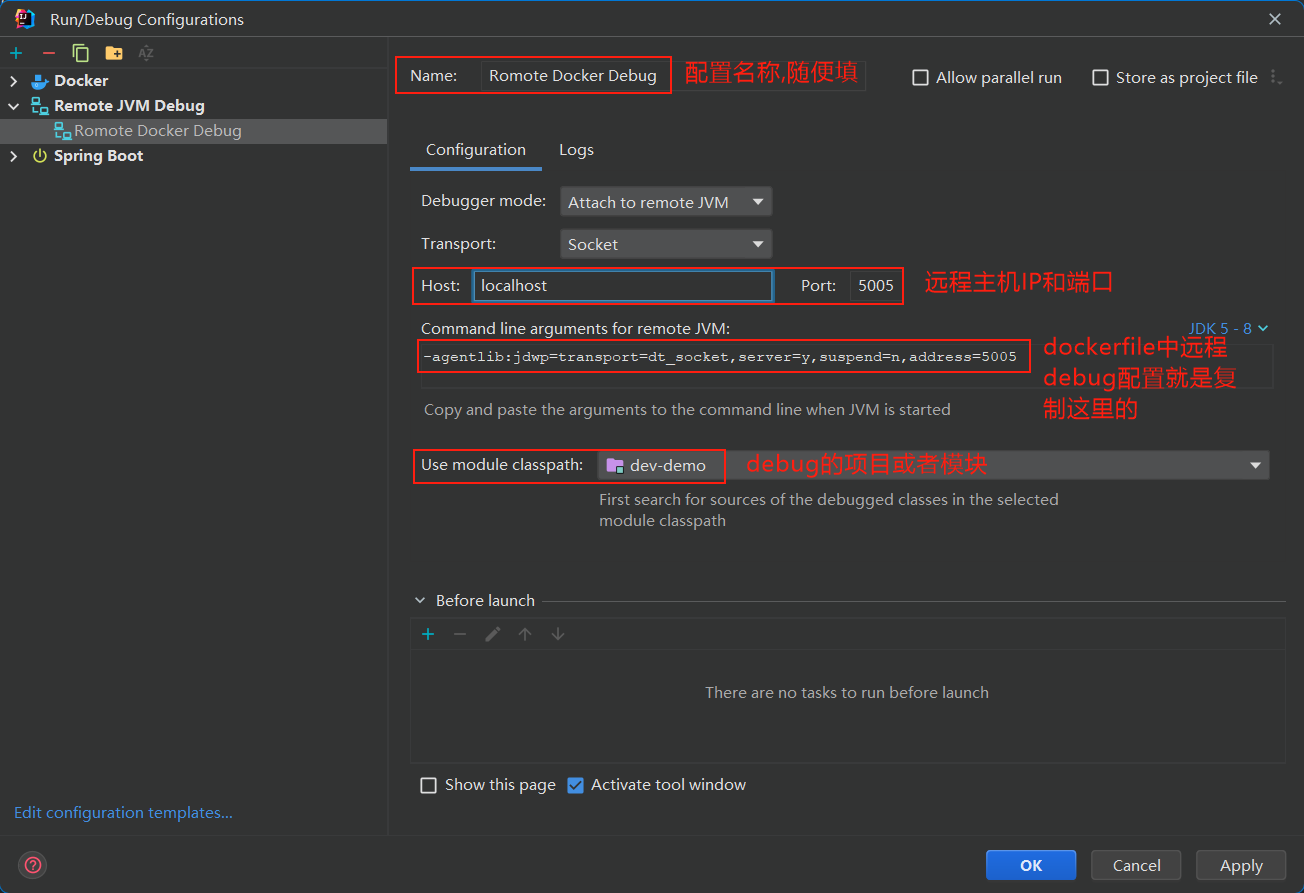The height and width of the screenshot is (893, 1304).
Task: Click the command line arguments text field
Action: pyautogui.click(x=846, y=365)
